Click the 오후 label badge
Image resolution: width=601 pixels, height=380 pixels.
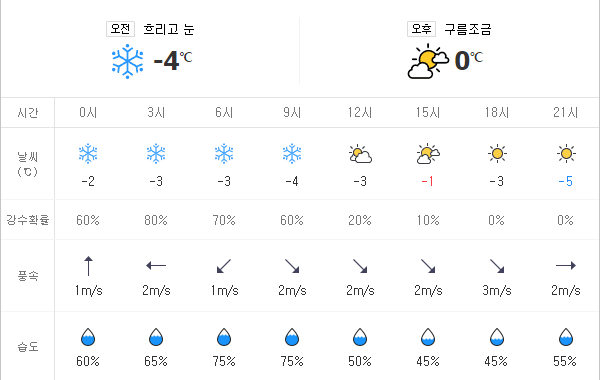coord(421,29)
